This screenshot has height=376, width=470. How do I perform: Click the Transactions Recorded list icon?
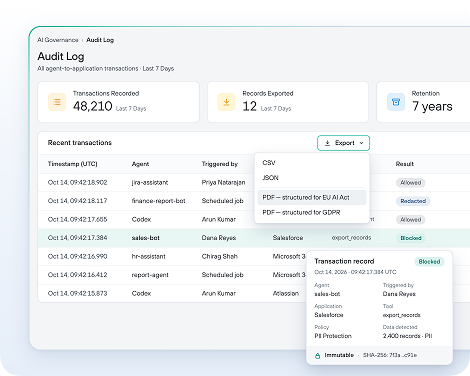pos(57,102)
